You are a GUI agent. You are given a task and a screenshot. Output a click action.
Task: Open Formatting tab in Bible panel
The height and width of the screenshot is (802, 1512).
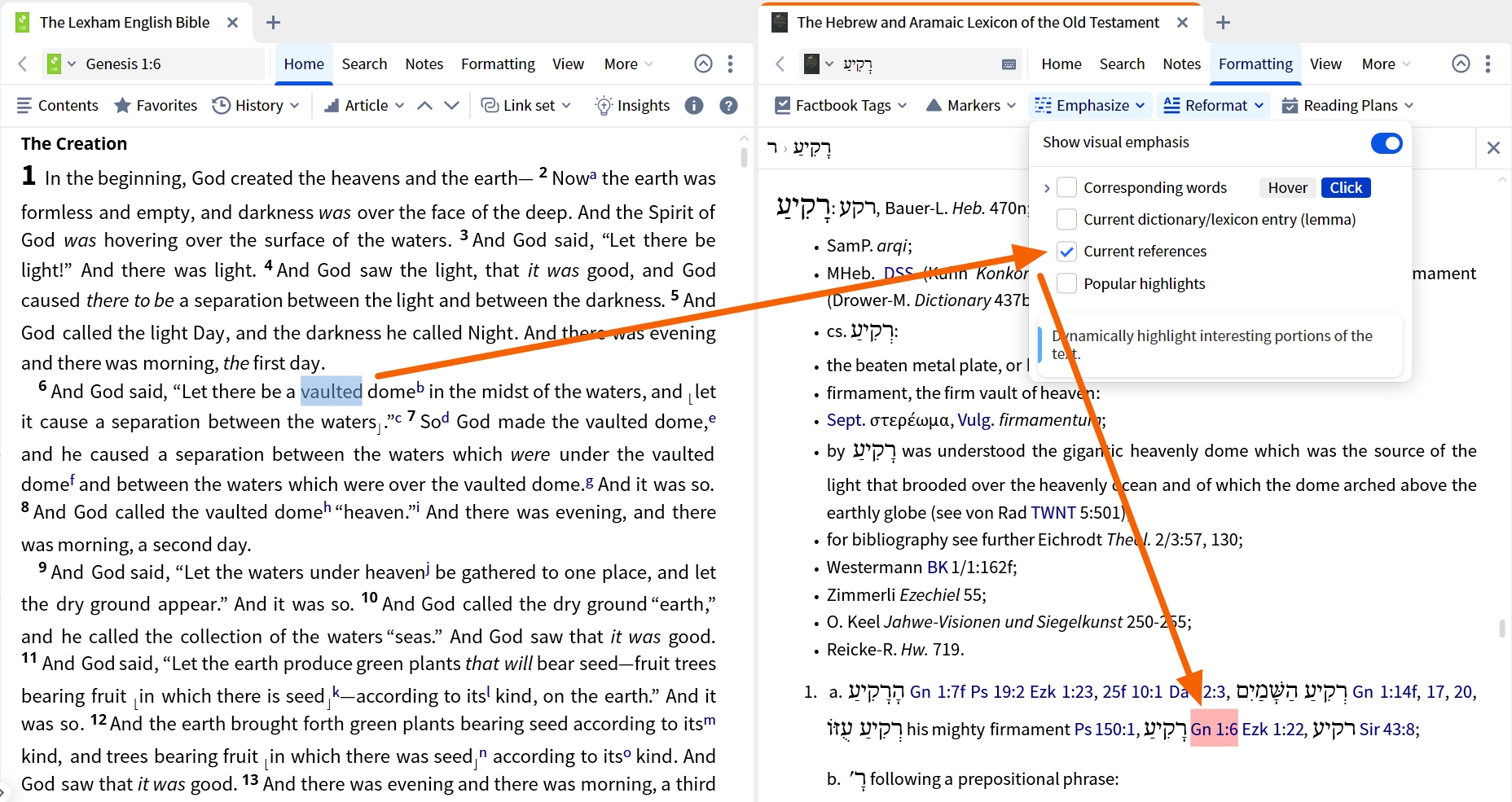498,64
